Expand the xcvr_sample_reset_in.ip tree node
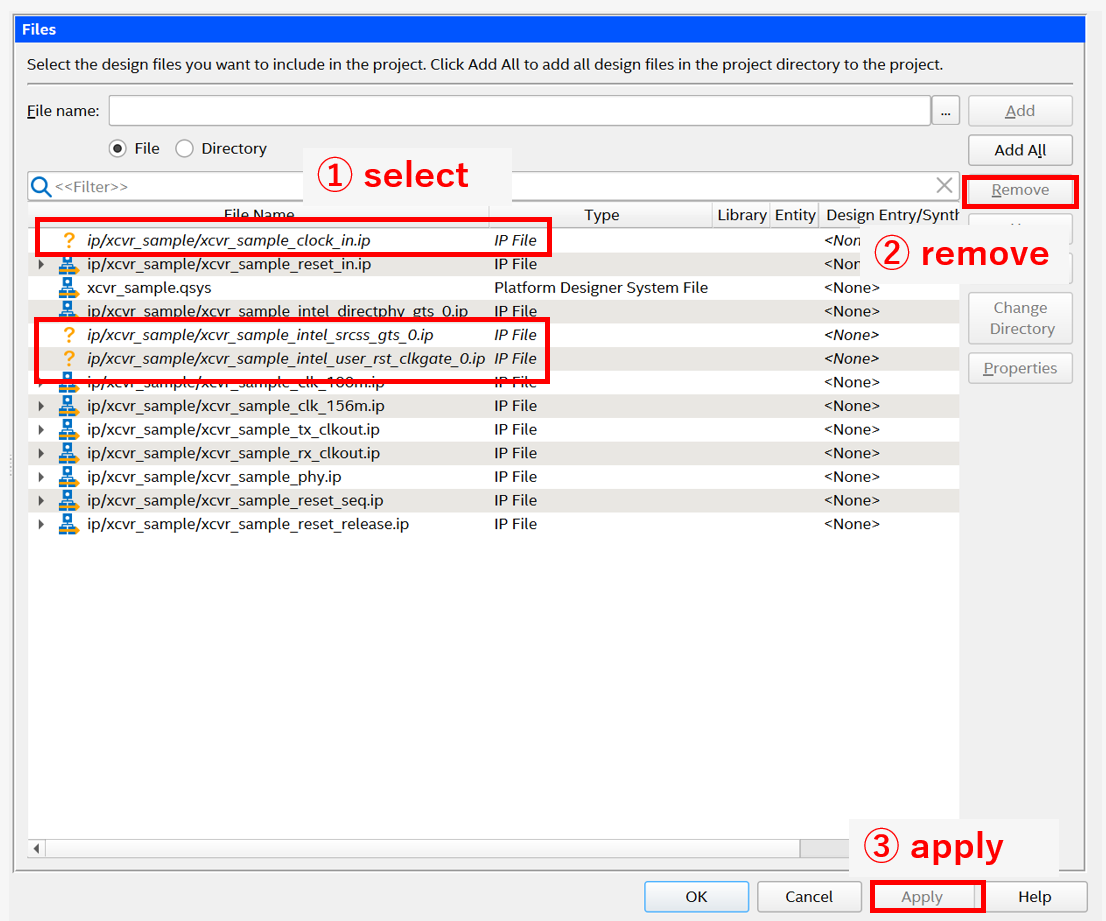 pos(41,264)
